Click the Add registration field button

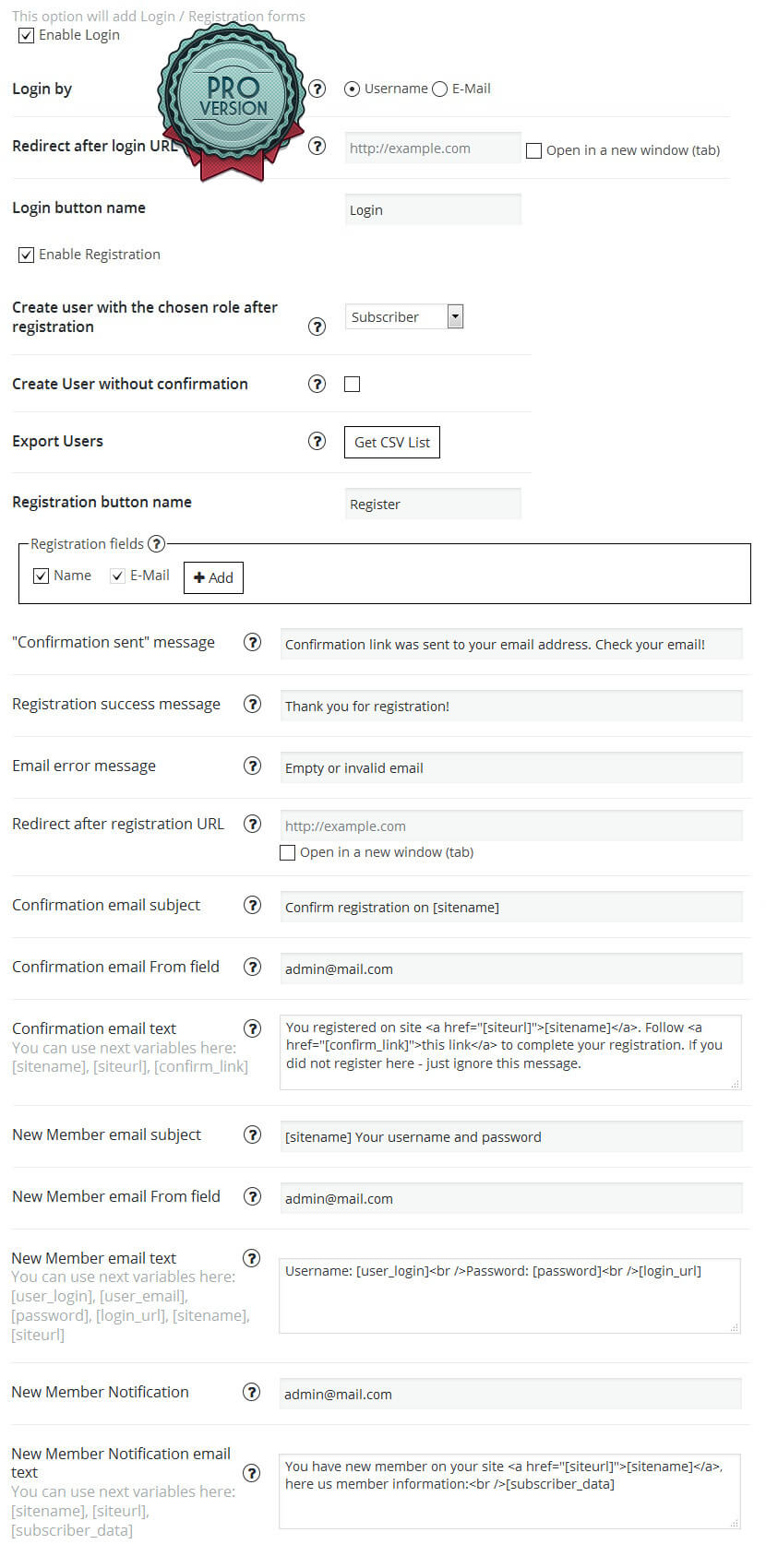click(x=213, y=577)
